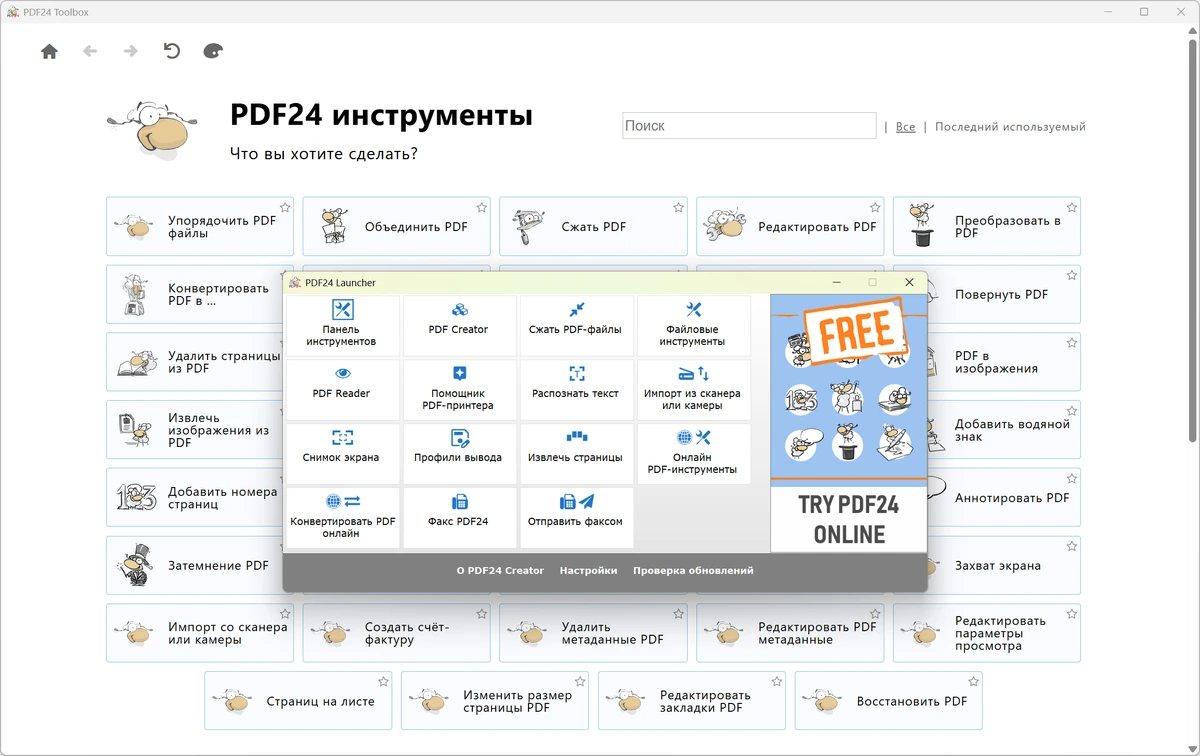Viewport: 1200px width, 756px height.
Task: Favorite the Редактировать PDF star
Action: 875,208
